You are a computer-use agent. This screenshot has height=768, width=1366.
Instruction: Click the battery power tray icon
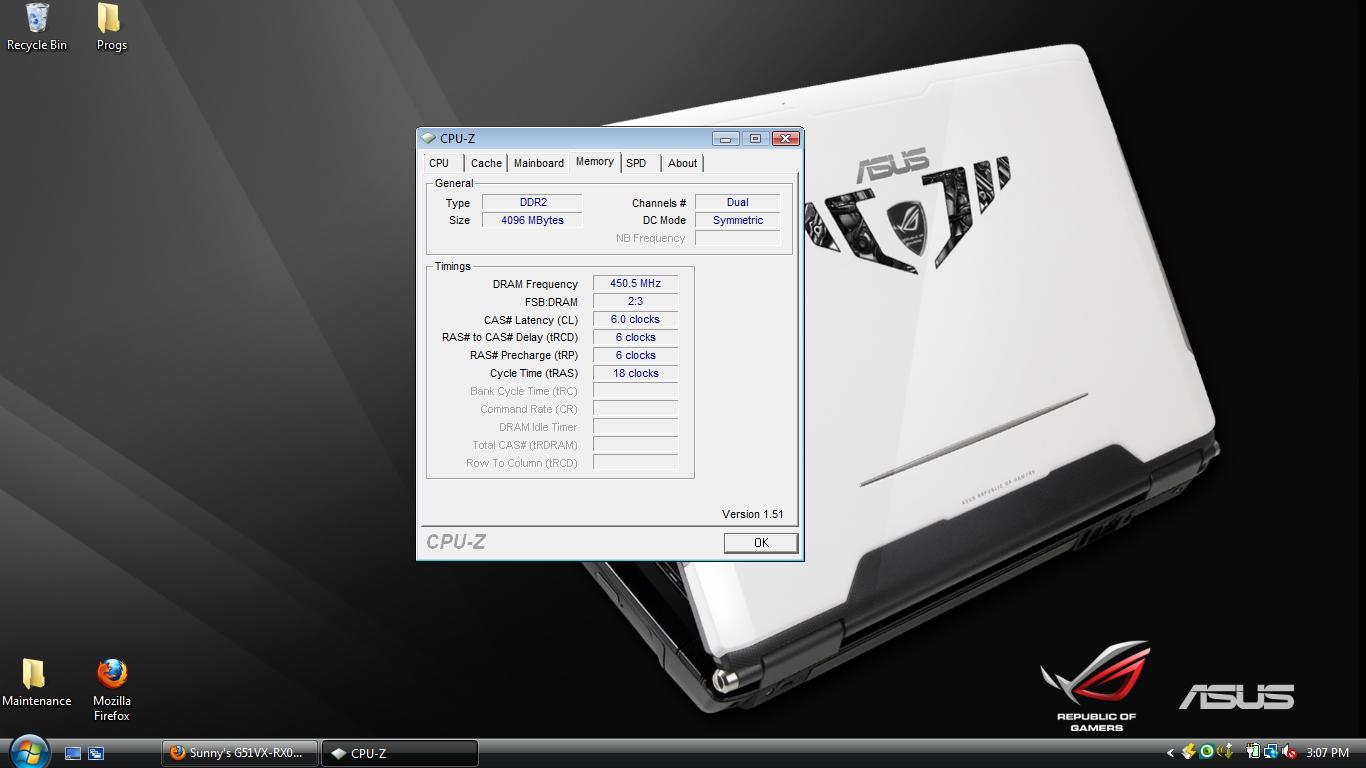[x=1253, y=752]
